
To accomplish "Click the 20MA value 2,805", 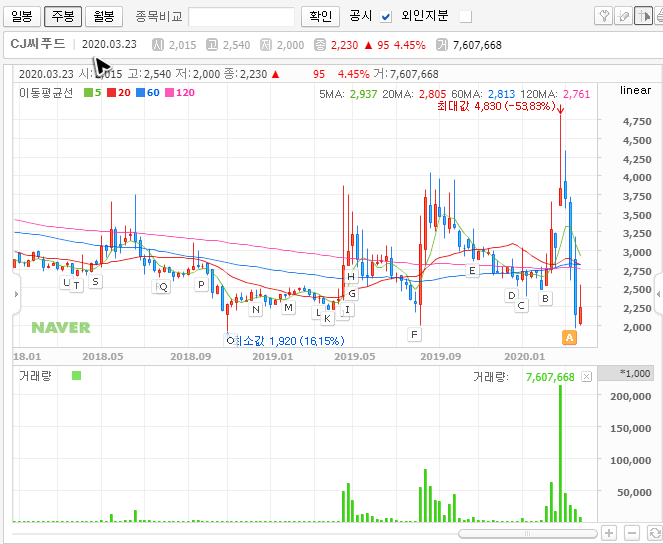I will pyautogui.click(x=433, y=94).
